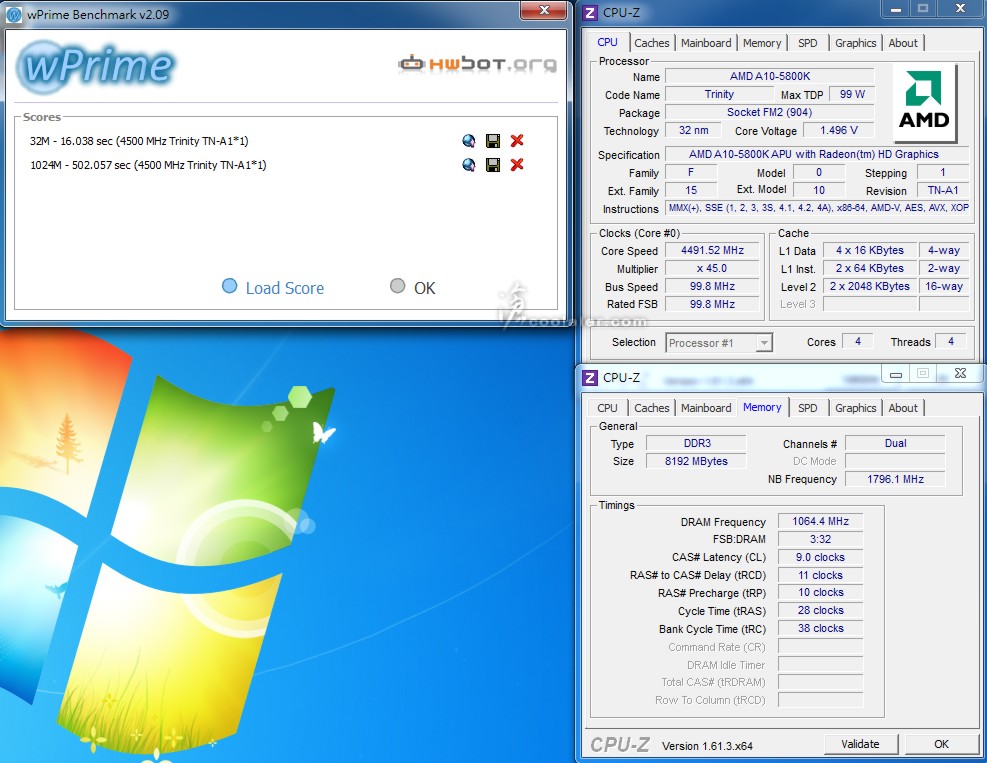Select the CPU tab in upper CPU-Z window
This screenshot has width=987, height=763.
tap(607, 42)
